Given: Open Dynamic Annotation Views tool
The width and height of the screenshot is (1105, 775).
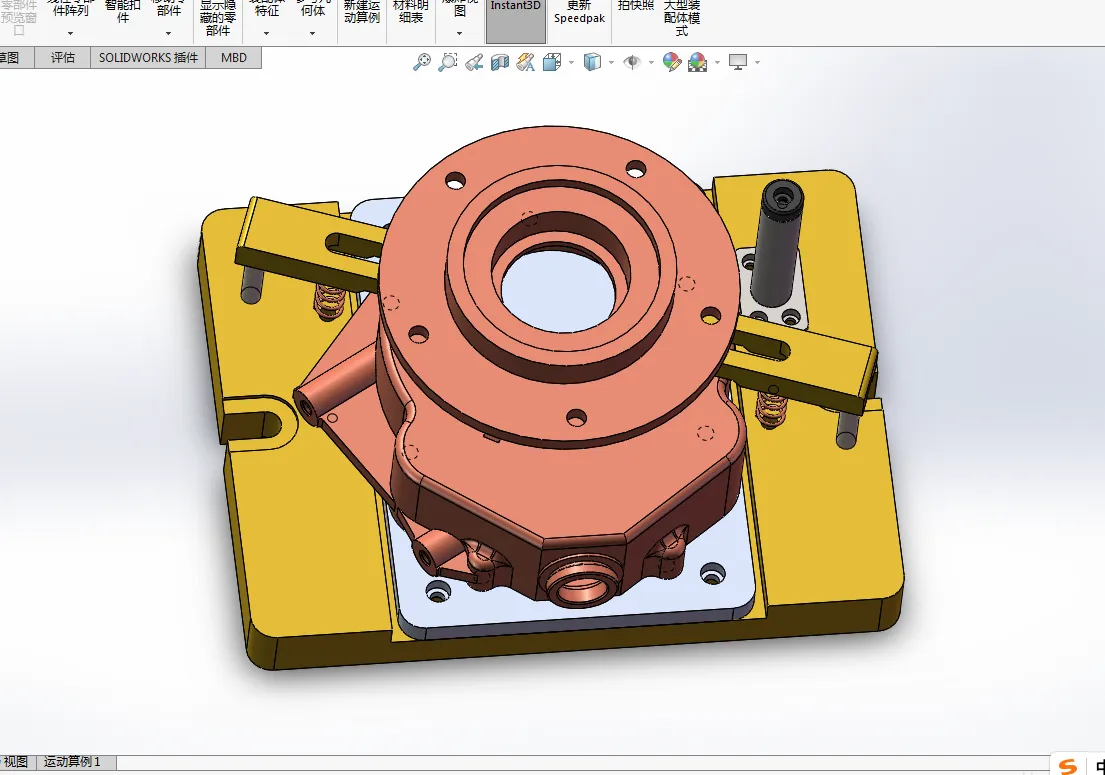Looking at the screenshot, I should pos(526,62).
